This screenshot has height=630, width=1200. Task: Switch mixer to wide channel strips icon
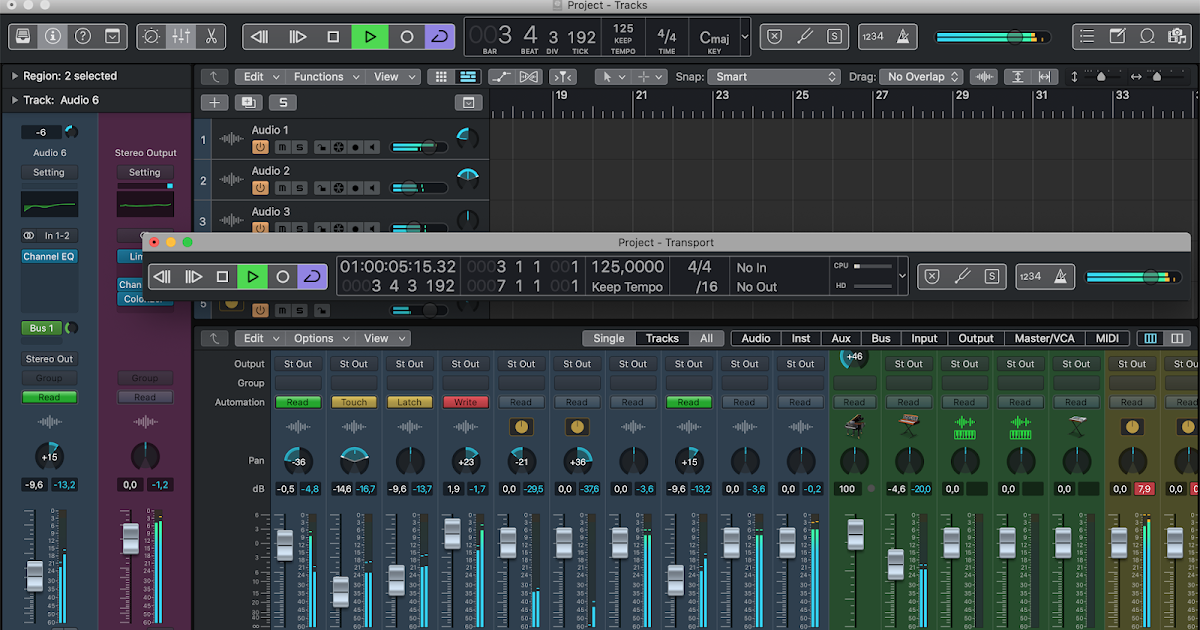pos(1177,339)
